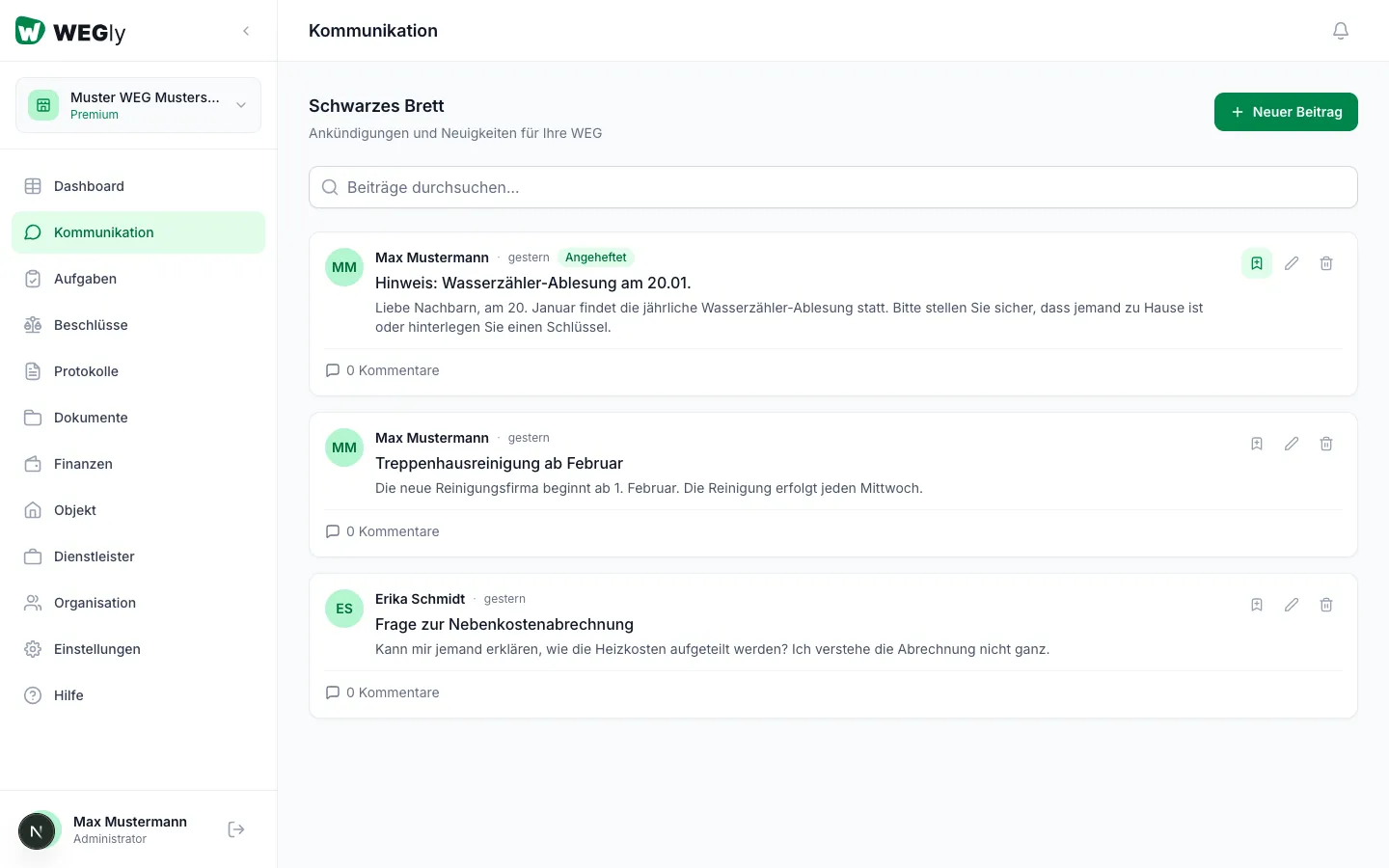
Task: Open the notifications bell
Action: (1341, 31)
